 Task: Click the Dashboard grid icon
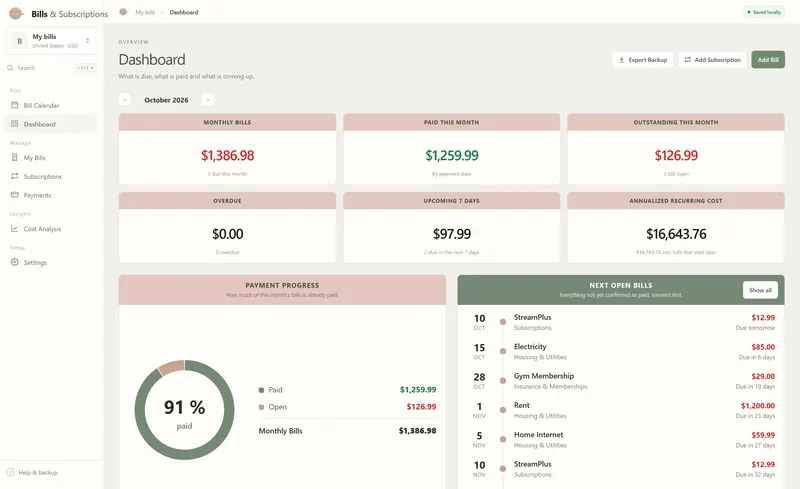pos(14,124)
